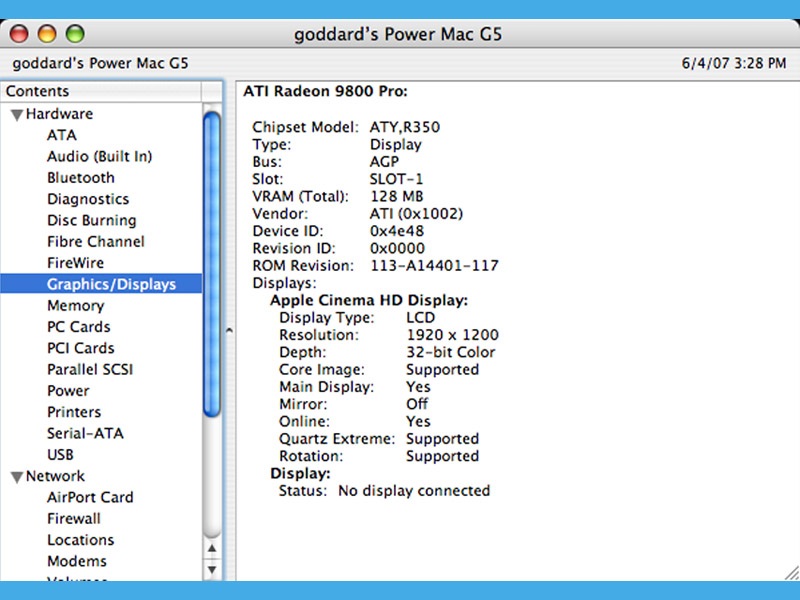Collapse the Hardware disclosure triangle
This screenshot has height=600, width=800.
point(16,114)
